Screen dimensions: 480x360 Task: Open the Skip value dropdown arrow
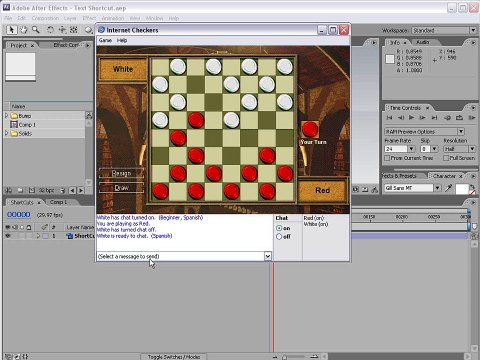click(x=434, y=149)
